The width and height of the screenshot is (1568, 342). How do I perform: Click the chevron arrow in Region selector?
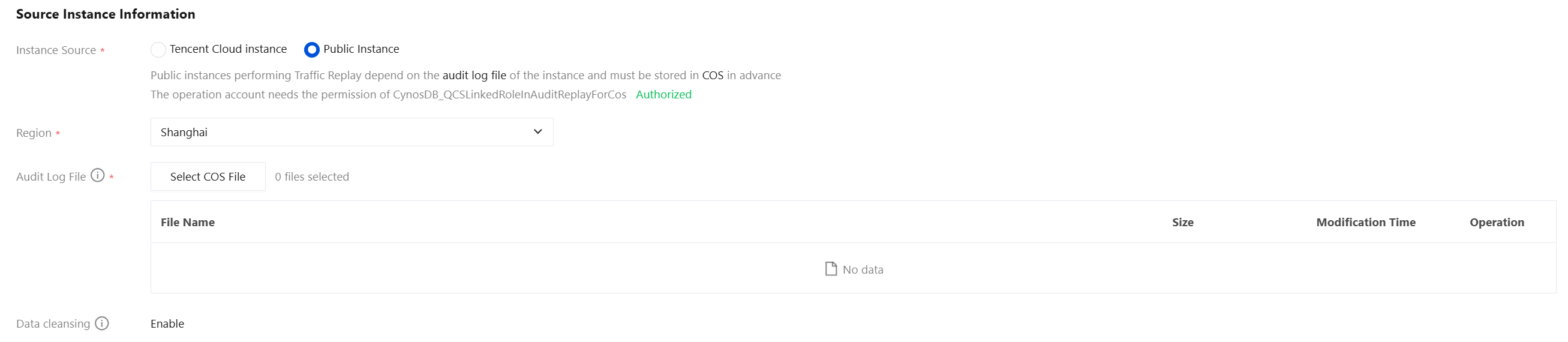(537, 131)
